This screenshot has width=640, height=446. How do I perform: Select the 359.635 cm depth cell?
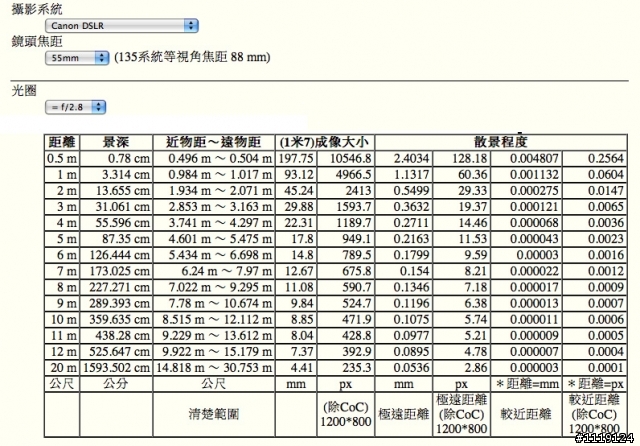[116, 320]
